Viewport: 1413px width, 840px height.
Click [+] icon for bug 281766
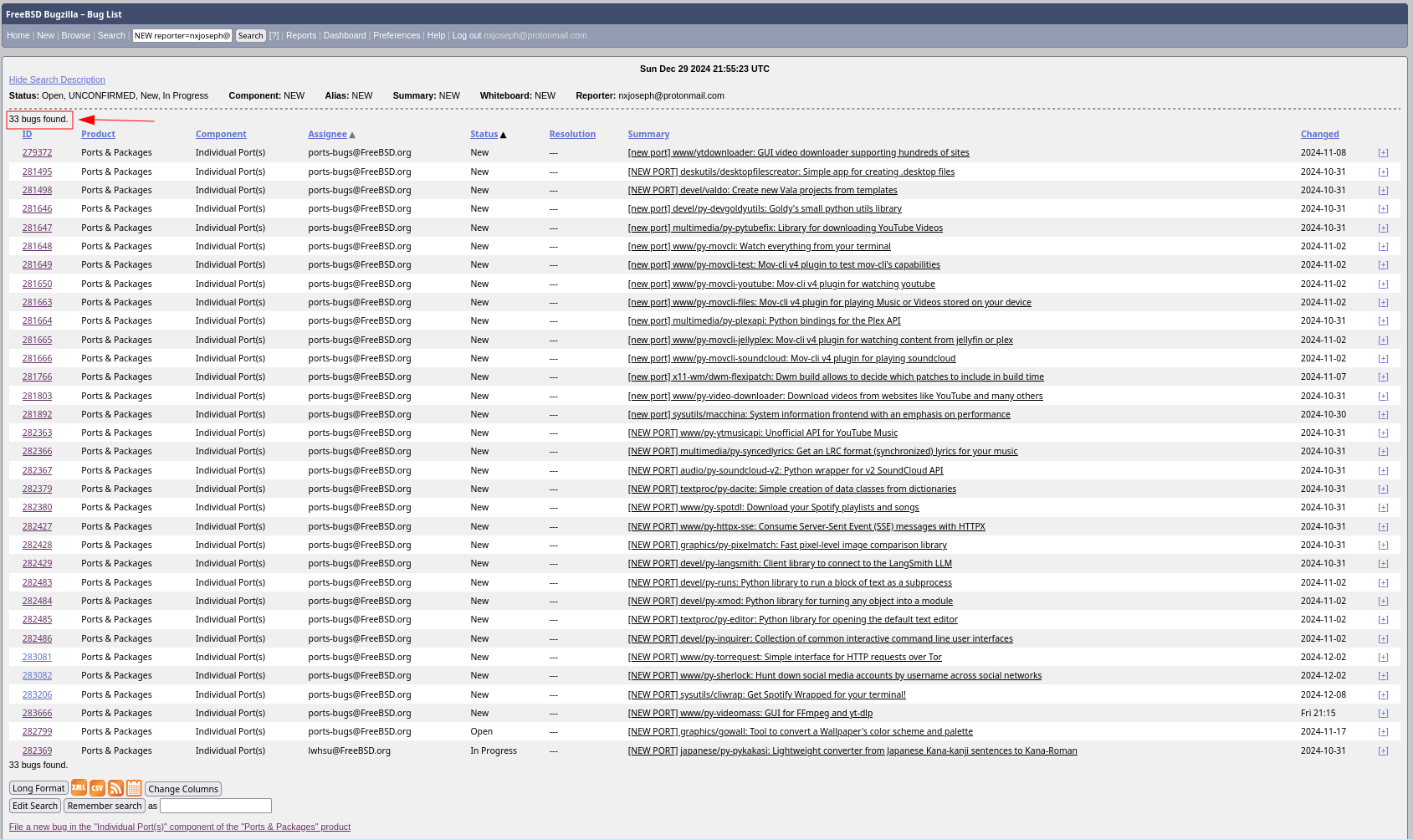pyautogui.click(x=1383, y=377)
